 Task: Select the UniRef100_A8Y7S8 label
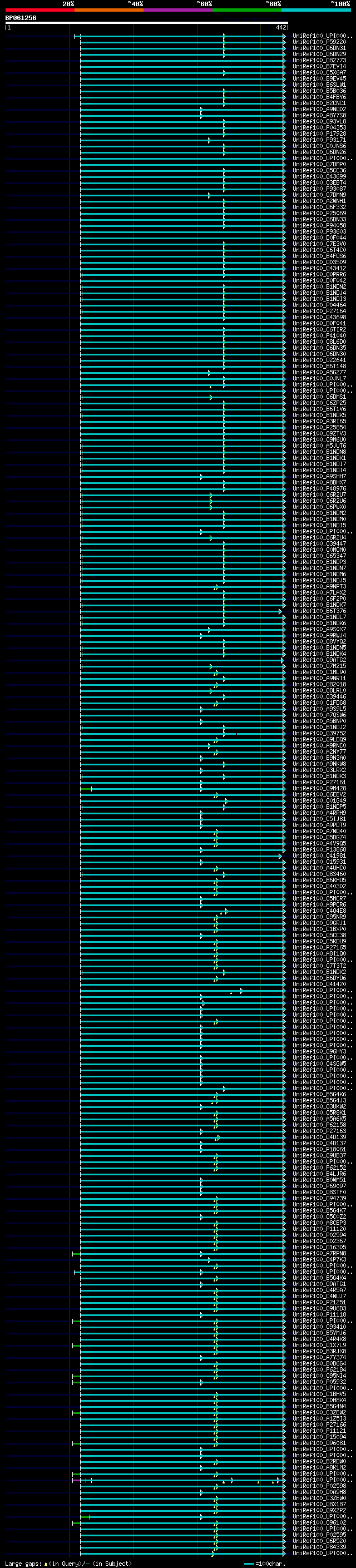pos(319,115)
